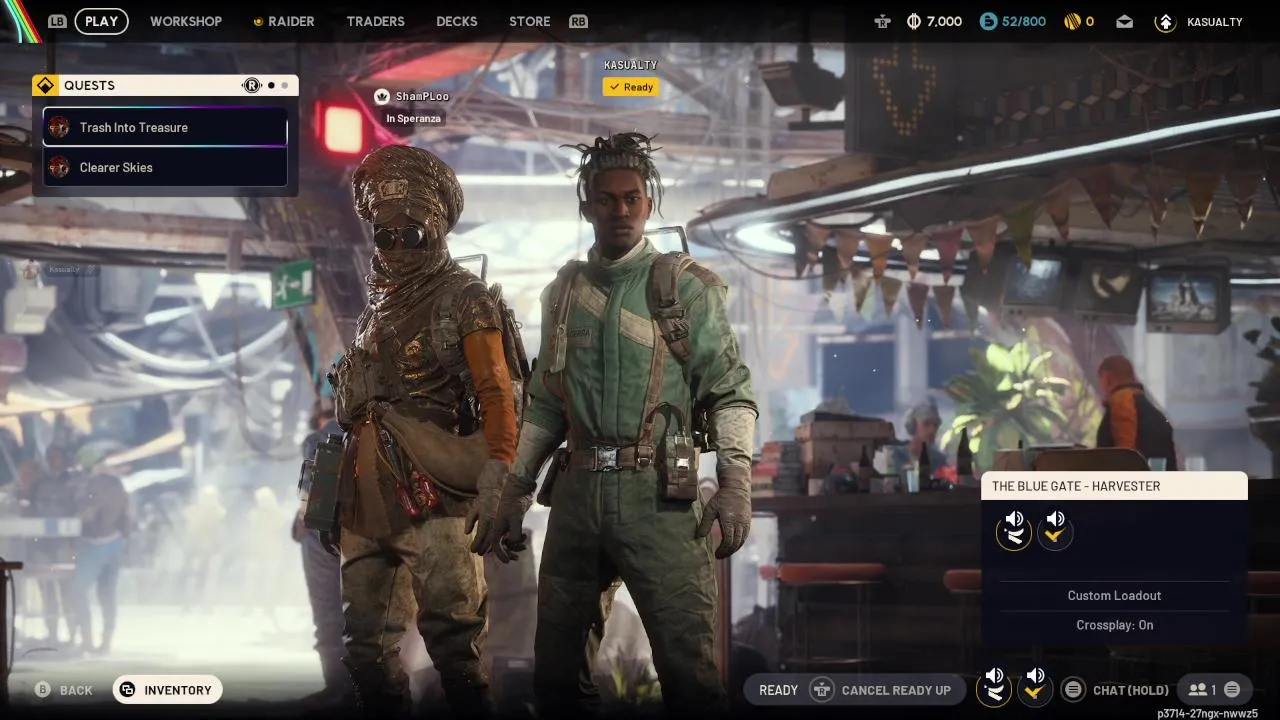This screenshot has width=1280, height=720.
Task: Toggle first voice icon in Blue Gate panel
Action: coord(1014,530)
